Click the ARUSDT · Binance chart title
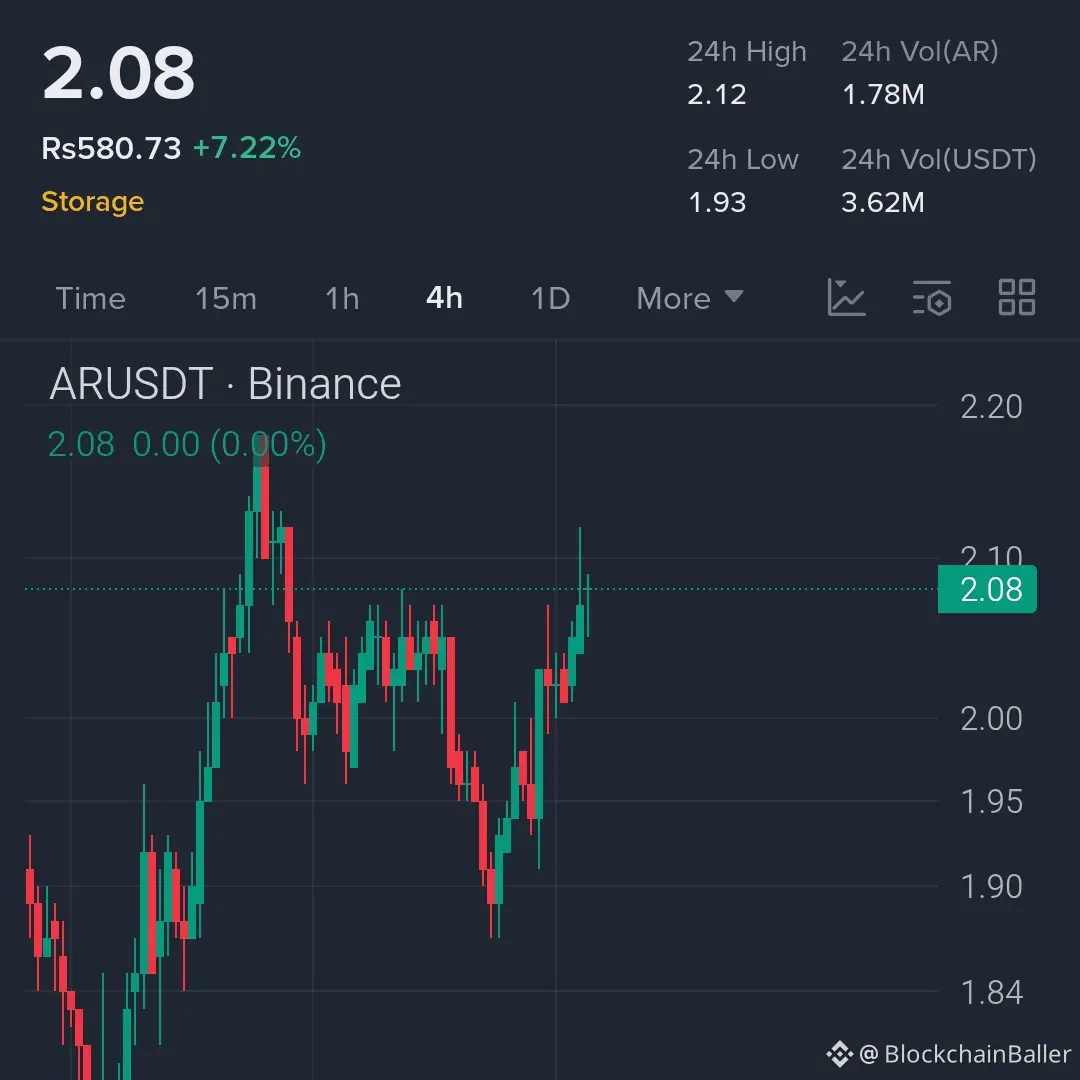This screenshot has width=1080, height=1080. 225,384
